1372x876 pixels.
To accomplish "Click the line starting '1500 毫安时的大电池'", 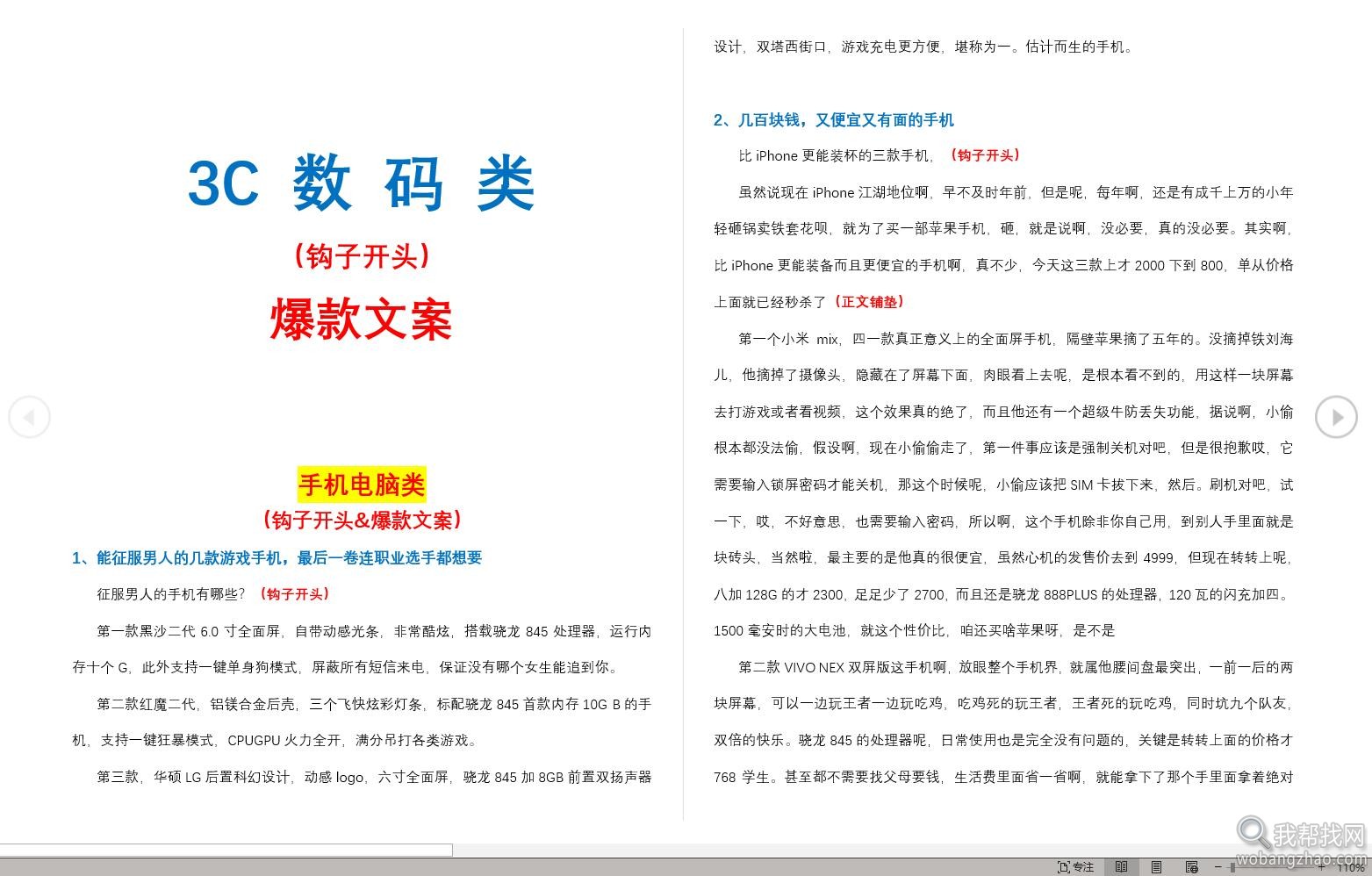I will (x=914, y=630).
